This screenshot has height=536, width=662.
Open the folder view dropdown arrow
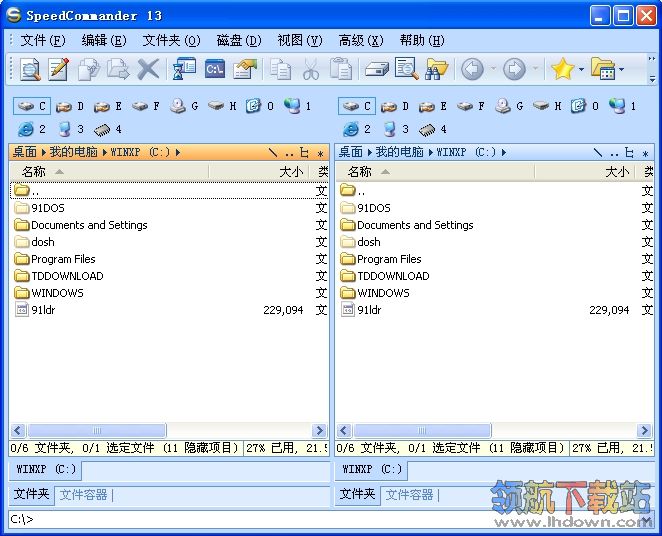click(621, 69)
